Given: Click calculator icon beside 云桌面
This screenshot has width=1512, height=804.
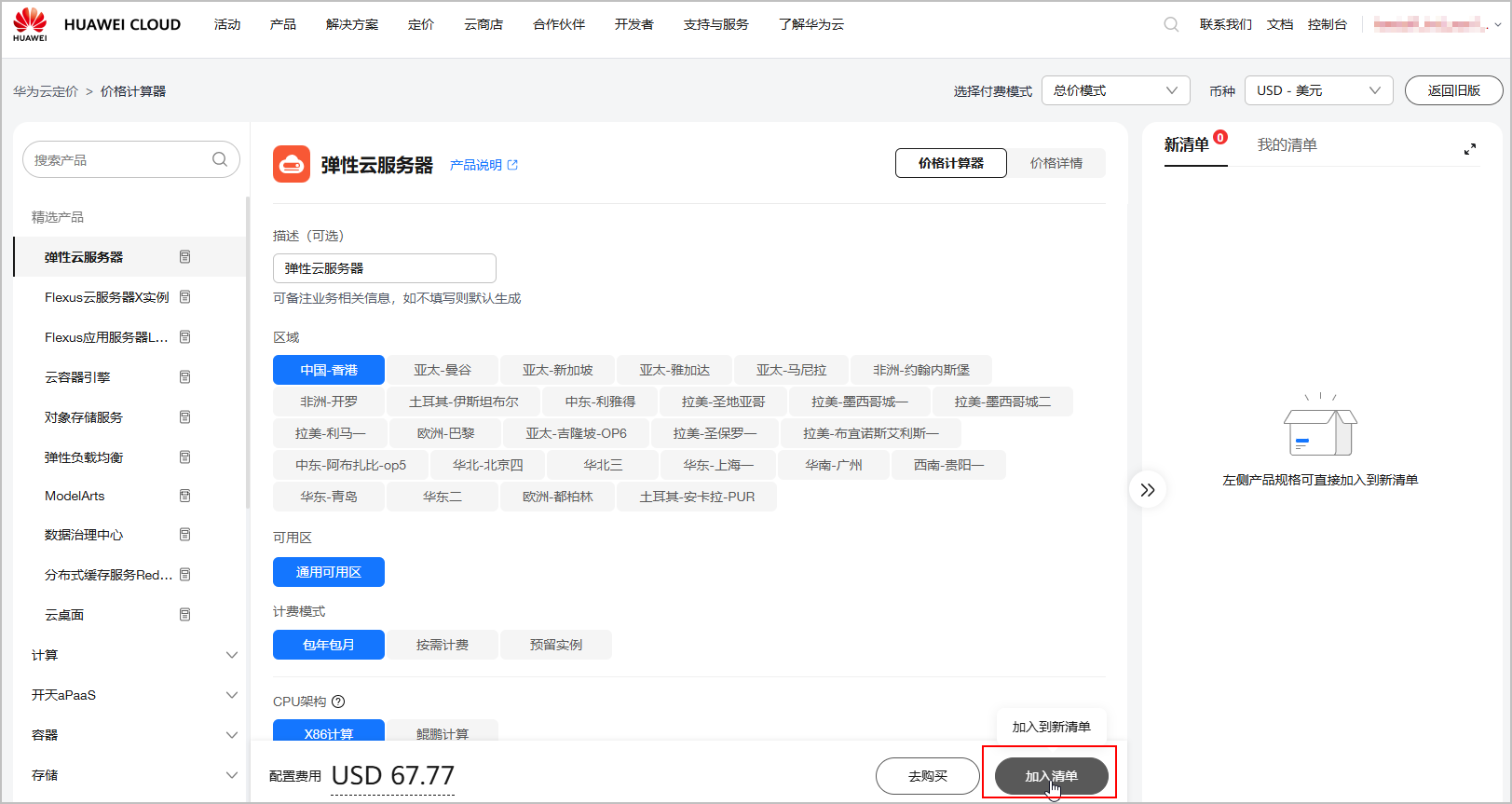Looking at the screenshot, I should pos(184,615).
